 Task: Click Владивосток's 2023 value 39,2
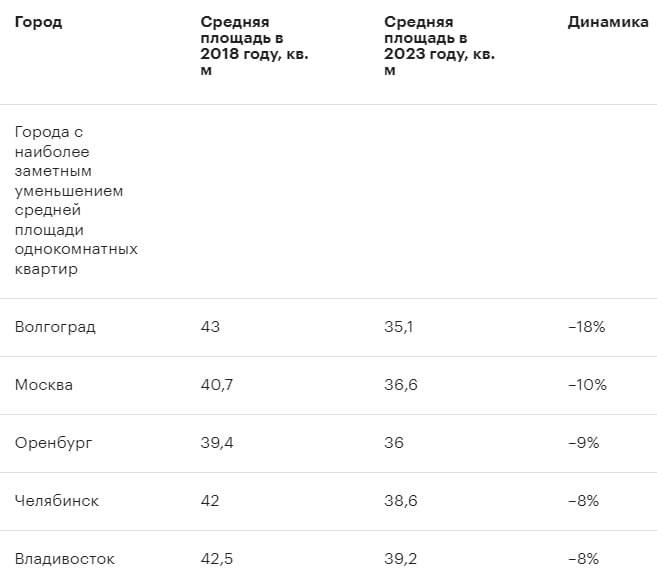point(402,559)
